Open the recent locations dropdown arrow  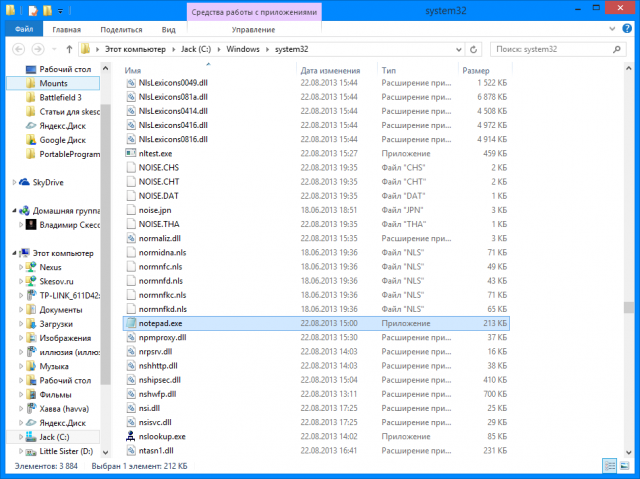coord(54,49)
